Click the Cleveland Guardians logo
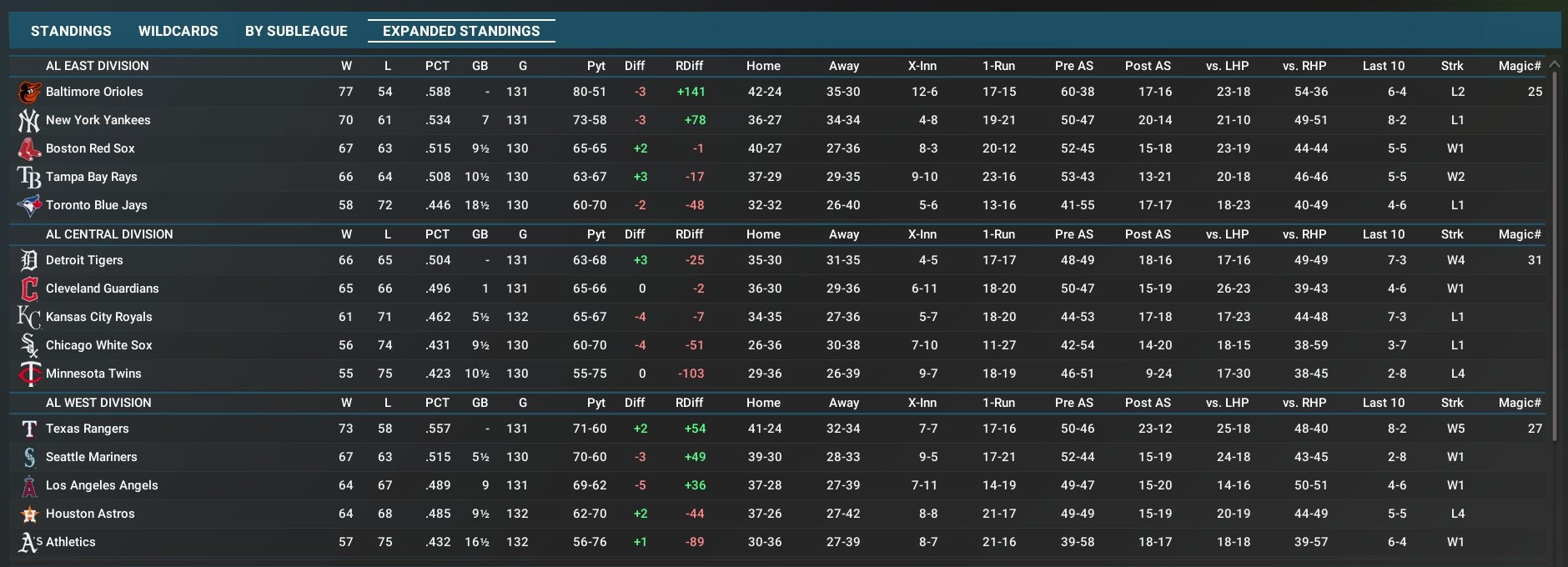 click(x=29, y=289)
